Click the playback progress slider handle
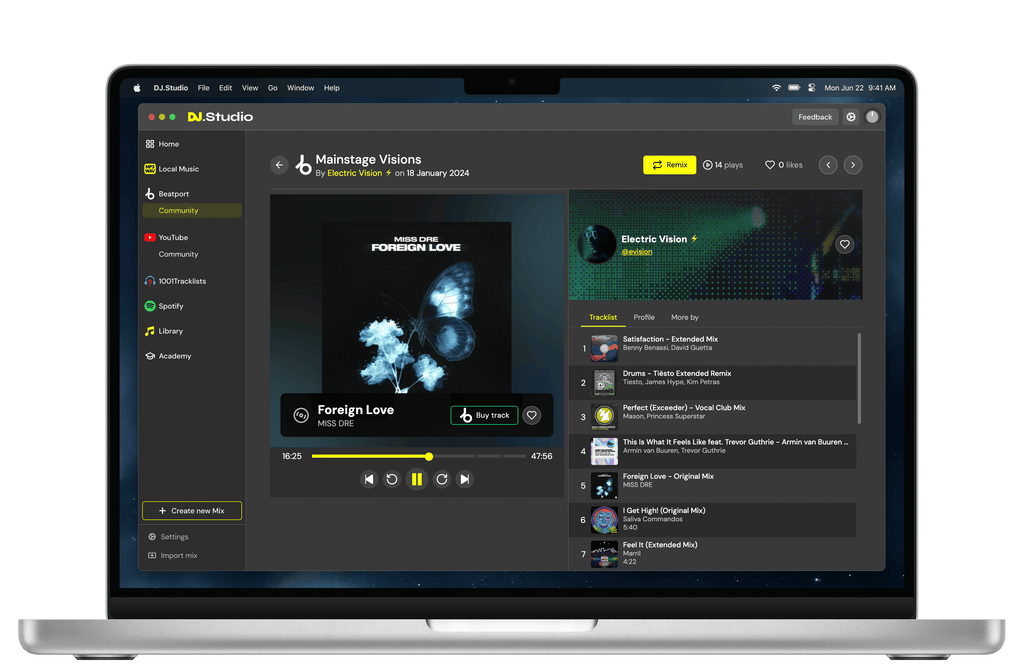This screenshot has width=1024, height=666. [x=429, y=456]
